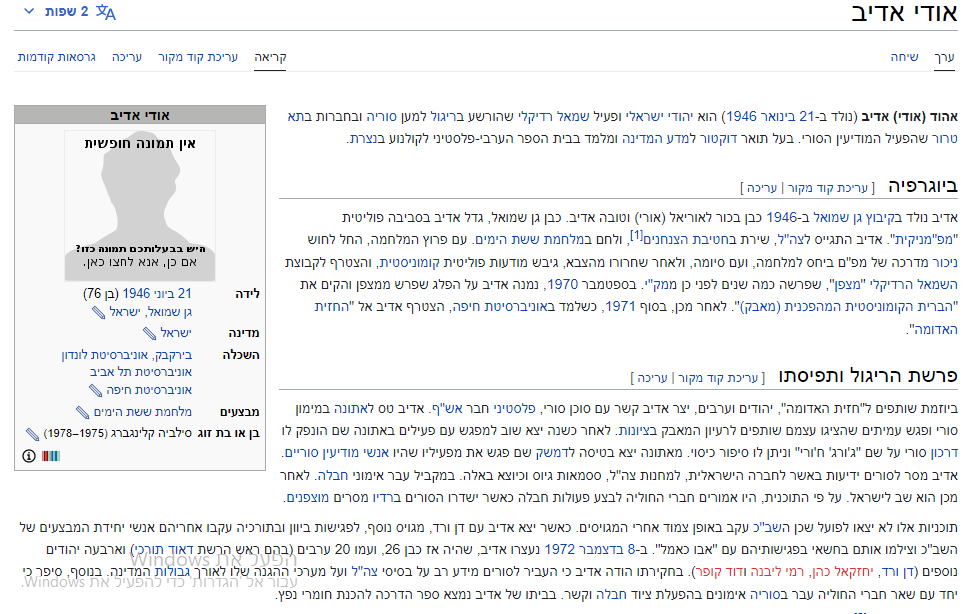
Task: Open '21 ביוני 1946' link in the infobox
Action: tap(157, 294)
